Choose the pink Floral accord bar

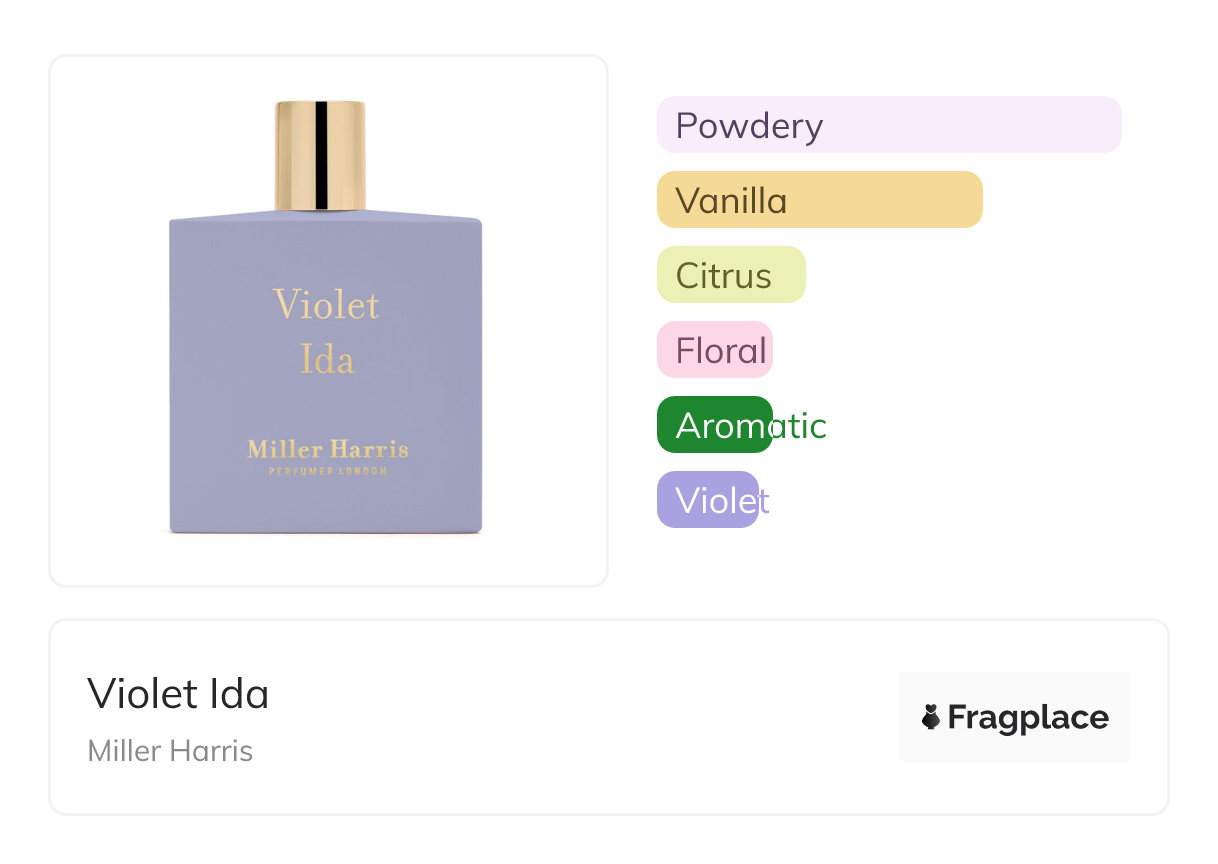pyautogui.click(x=714, y=350)
